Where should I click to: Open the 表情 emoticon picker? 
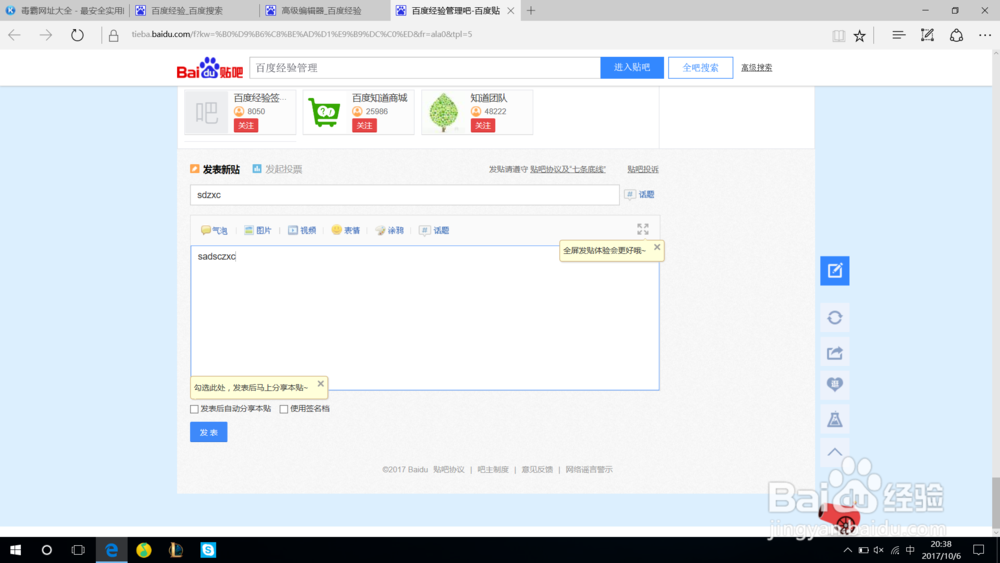click(346, 230)
